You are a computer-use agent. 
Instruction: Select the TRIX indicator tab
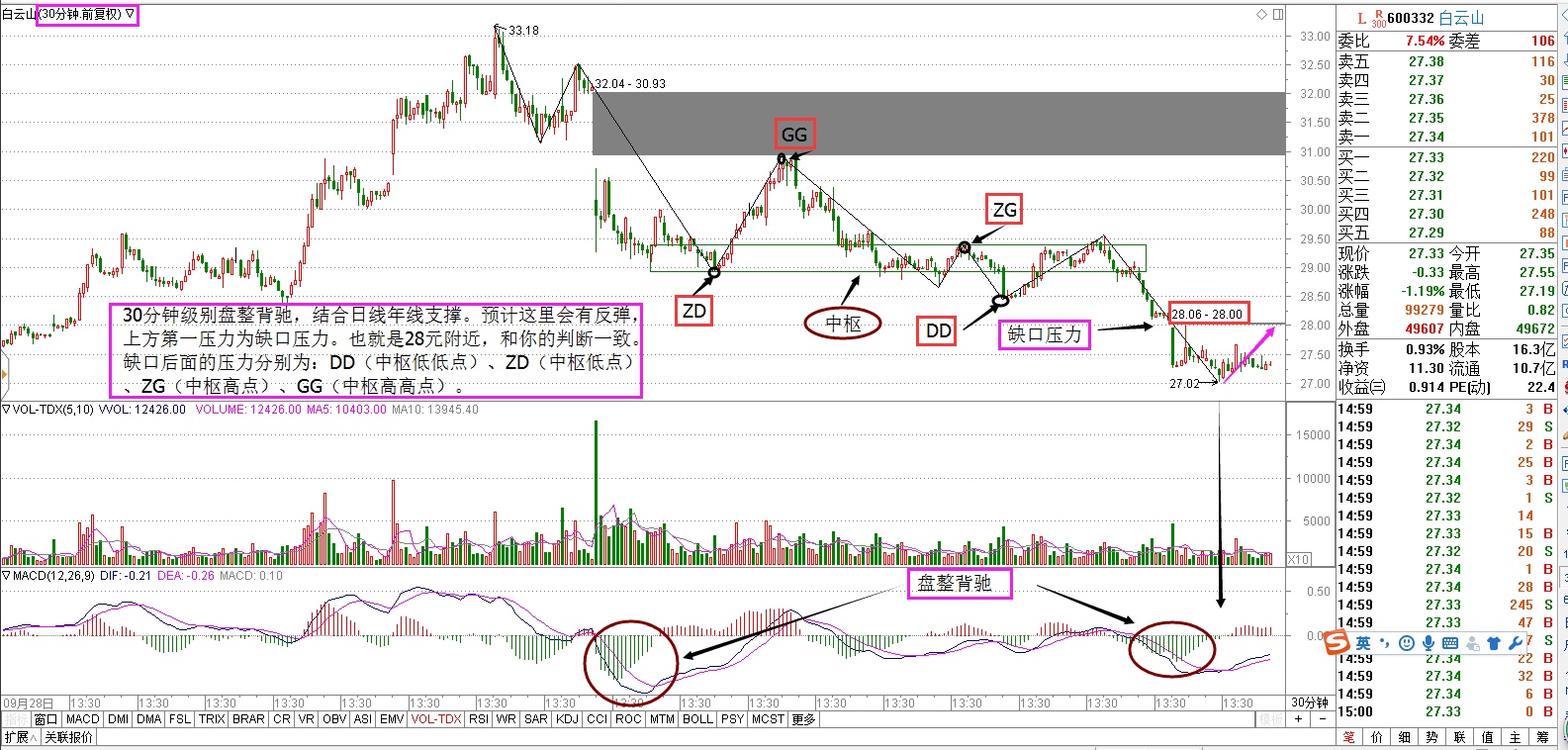coord(212,719)
